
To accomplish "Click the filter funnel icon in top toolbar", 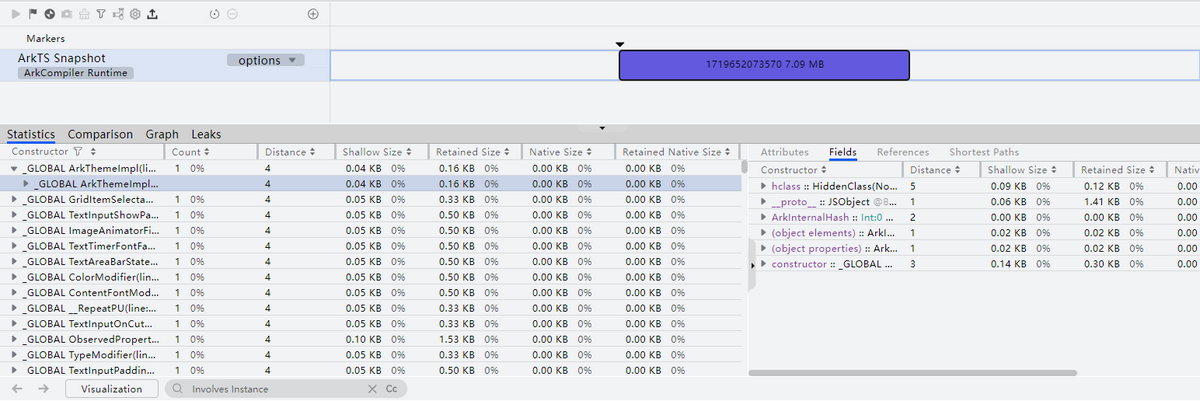I will point(101,14).
